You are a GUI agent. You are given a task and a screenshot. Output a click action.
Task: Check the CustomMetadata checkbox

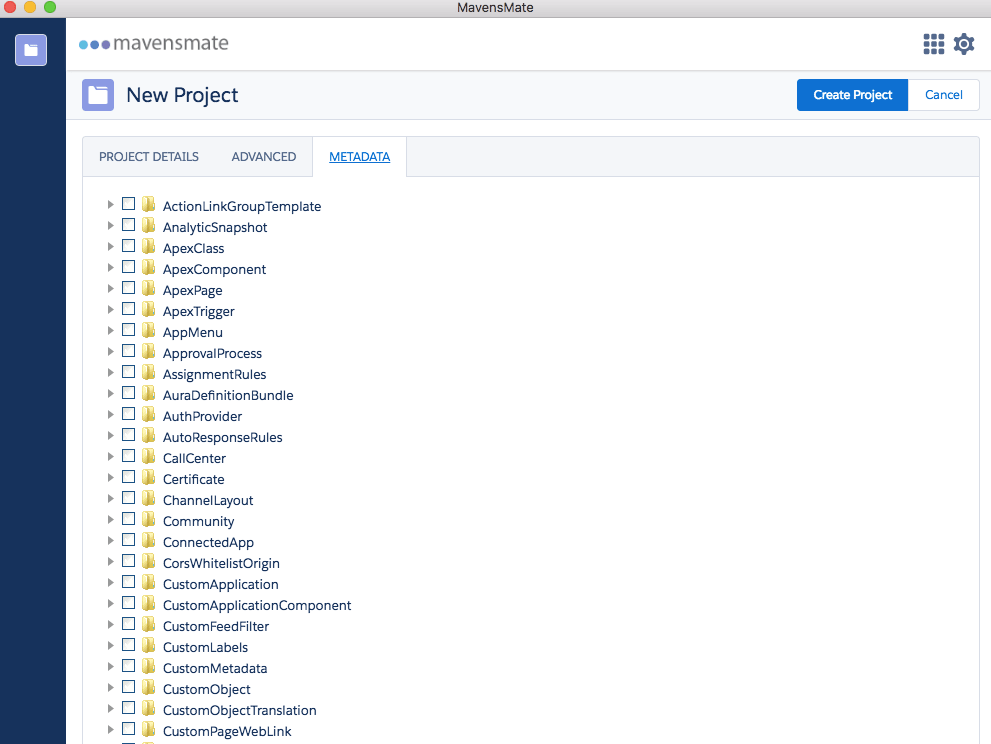(x=128, y=666)
